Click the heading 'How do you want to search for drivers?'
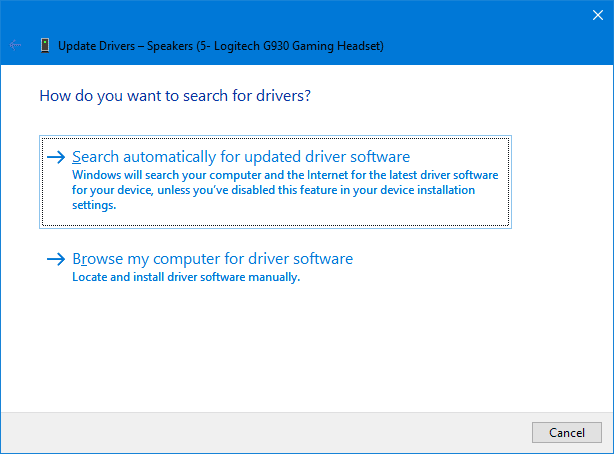This screenshot has height=454, width=614. pyautogui.click(x=175, y=96)
